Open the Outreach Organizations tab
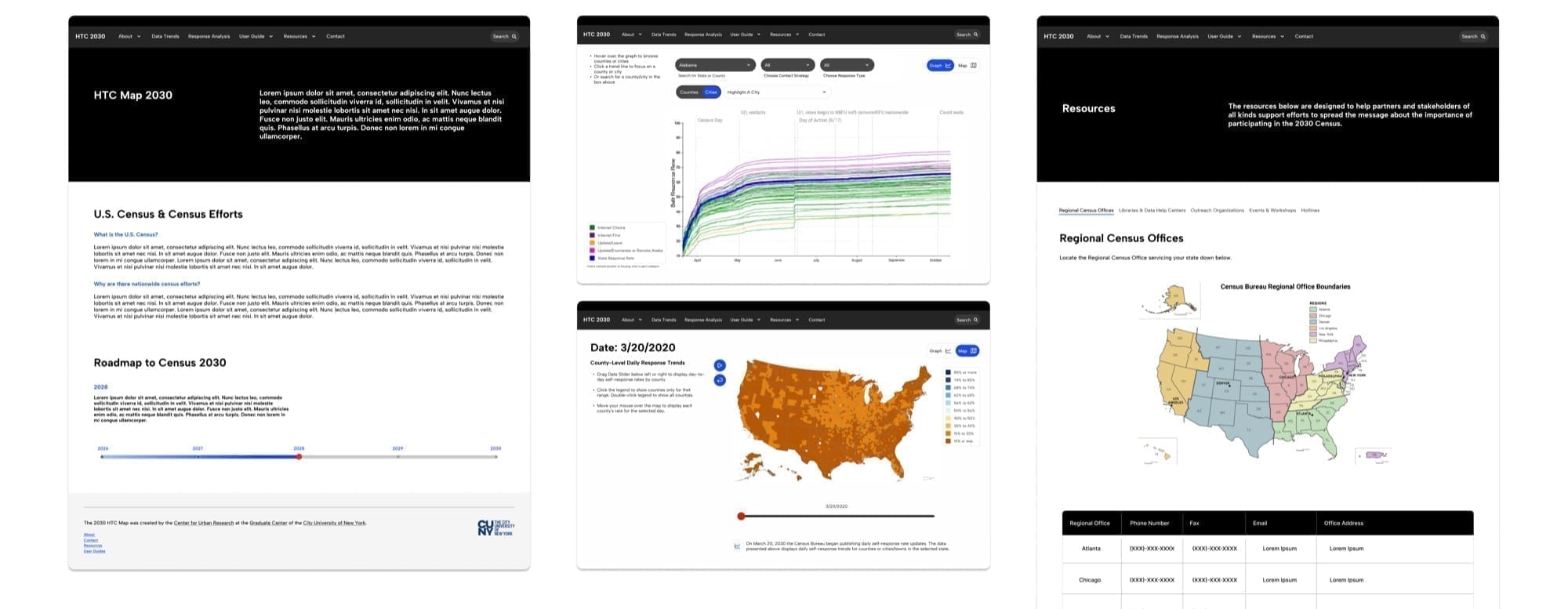The width and height of the screenshot is (1568, 609). pos(1217,210)
